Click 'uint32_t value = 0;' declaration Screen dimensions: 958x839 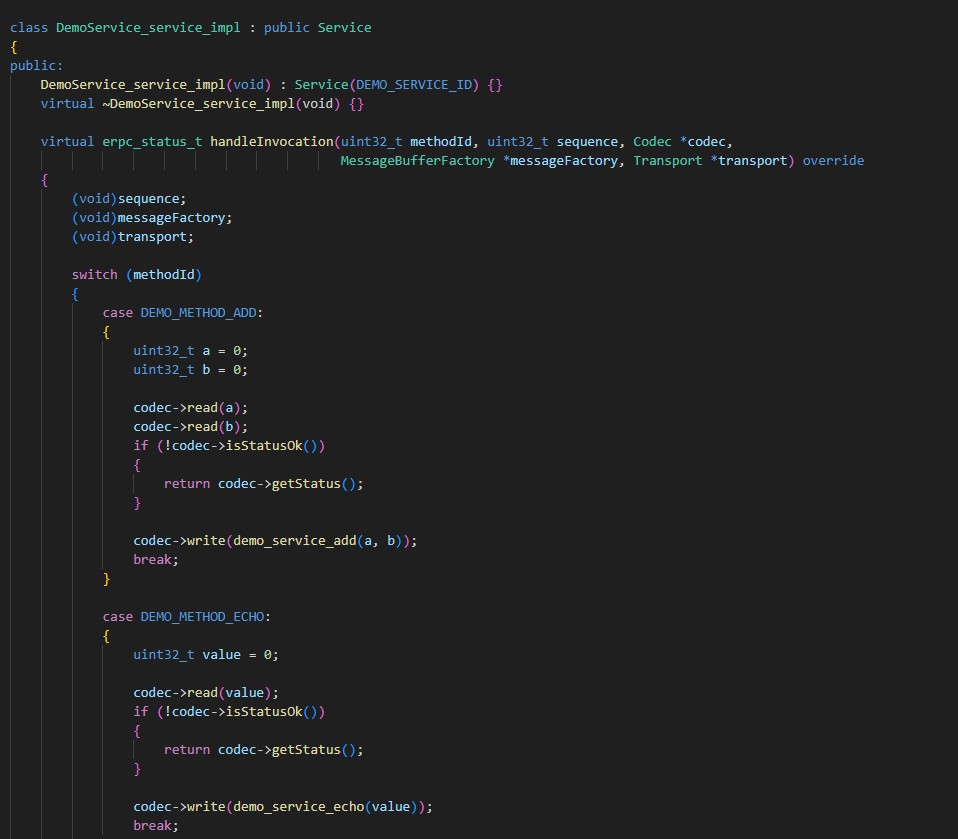coord(206,655)
